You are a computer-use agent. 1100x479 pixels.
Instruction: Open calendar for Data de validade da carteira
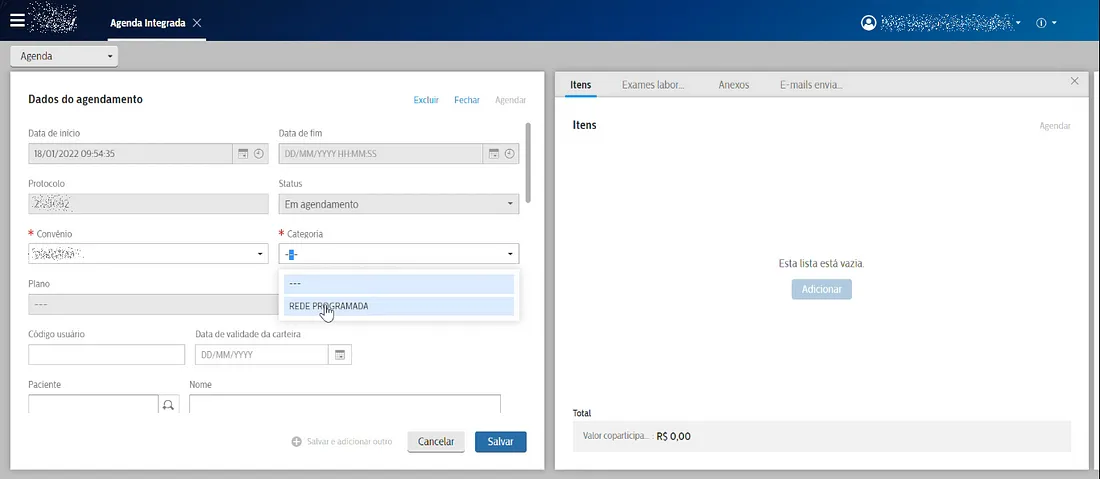[340, 355]
